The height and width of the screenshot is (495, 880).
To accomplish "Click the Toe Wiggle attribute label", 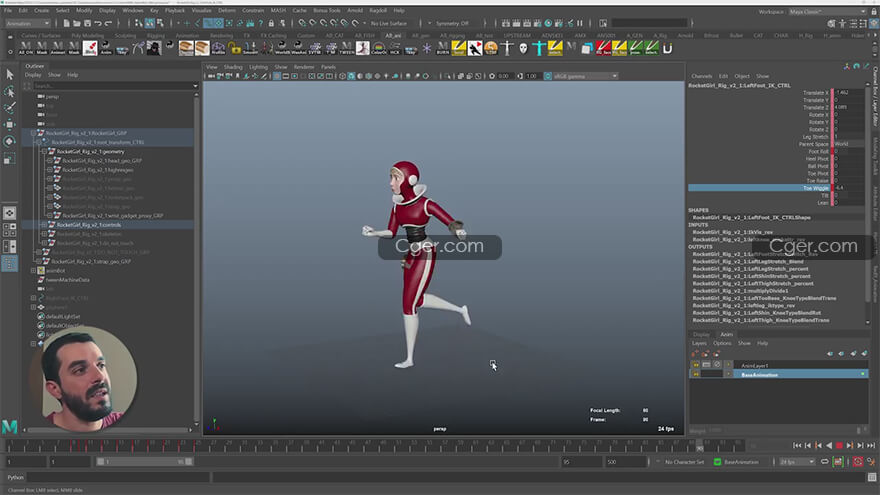I will pyautogui.click(x=815, y=188).
